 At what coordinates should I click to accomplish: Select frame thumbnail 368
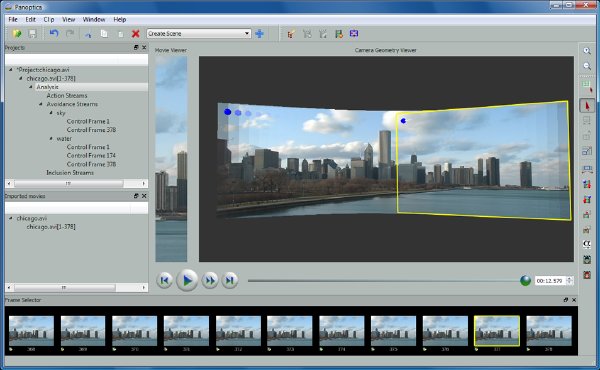[x=31, y=331]
